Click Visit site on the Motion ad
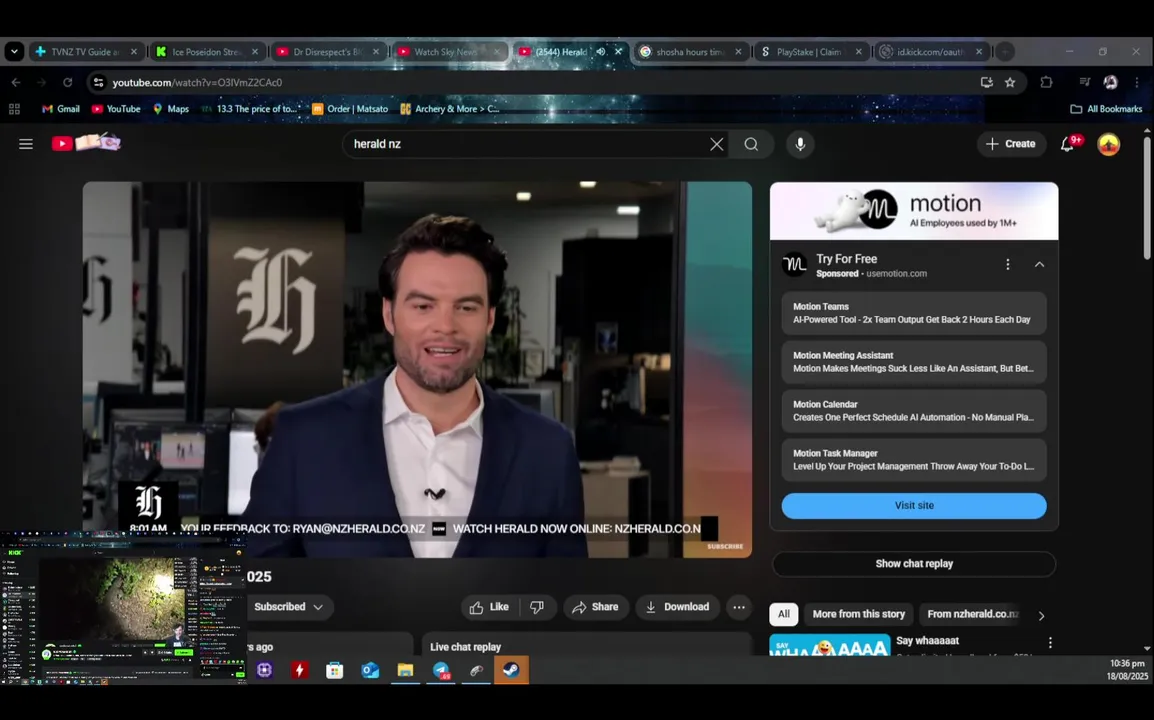The height and width of the screenshot is (720, 1154). pyautogui.click(x=913, y=506)
